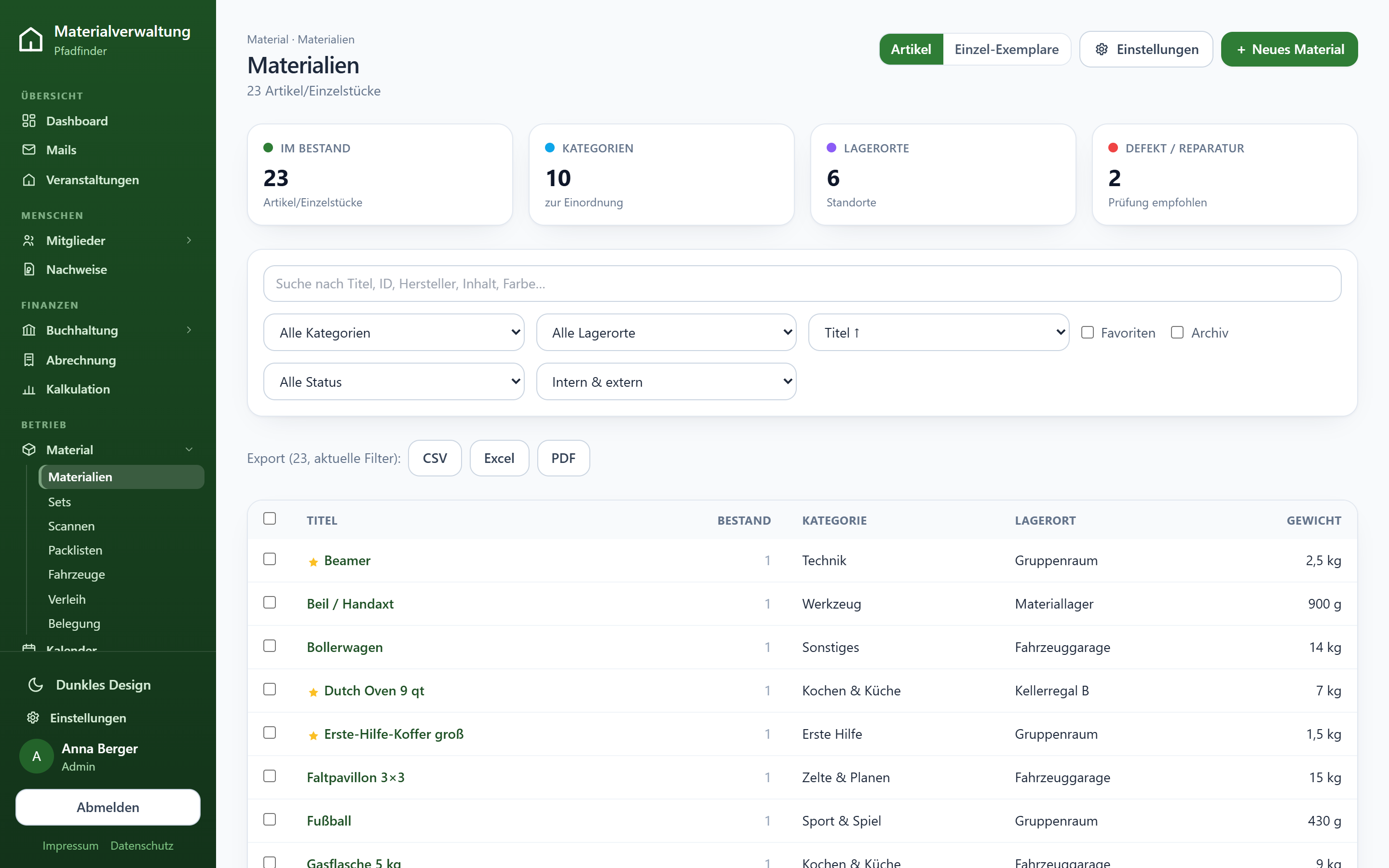This screenshot has height=868, width=1389.
Task: Check the Beamer row checkbox
Action: pyautogui.click(x=270, y=559)
